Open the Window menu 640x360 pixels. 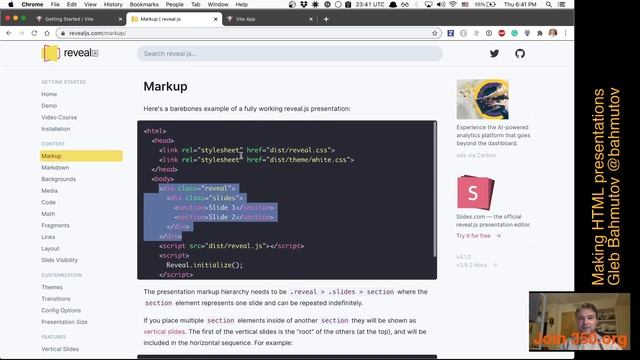click(x=218, y=4)
